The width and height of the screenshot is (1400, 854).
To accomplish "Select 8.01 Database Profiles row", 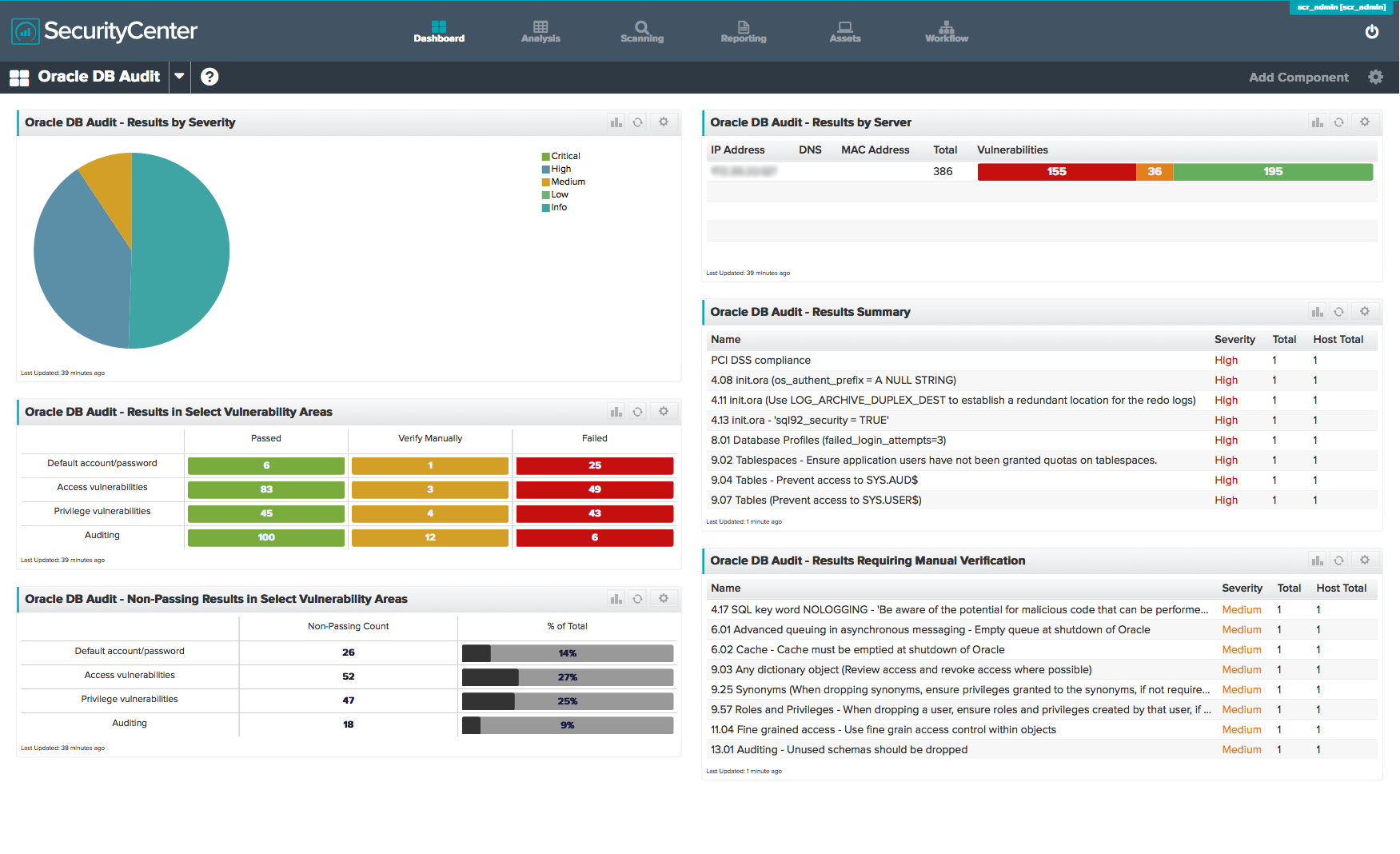I will (x=1042, y=441).
